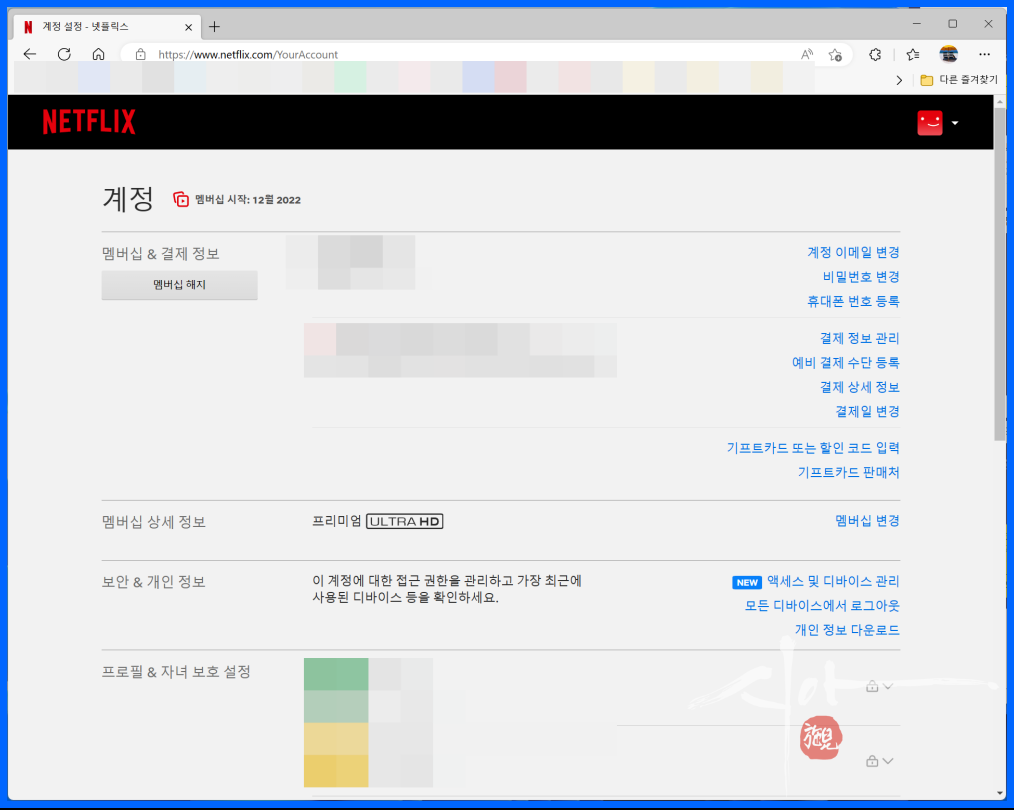The width and height of the screenshot is (1014, 810).
Task: Open 기프트카드 또는 할인 코드 입력 link
Action: coord(813,448)
